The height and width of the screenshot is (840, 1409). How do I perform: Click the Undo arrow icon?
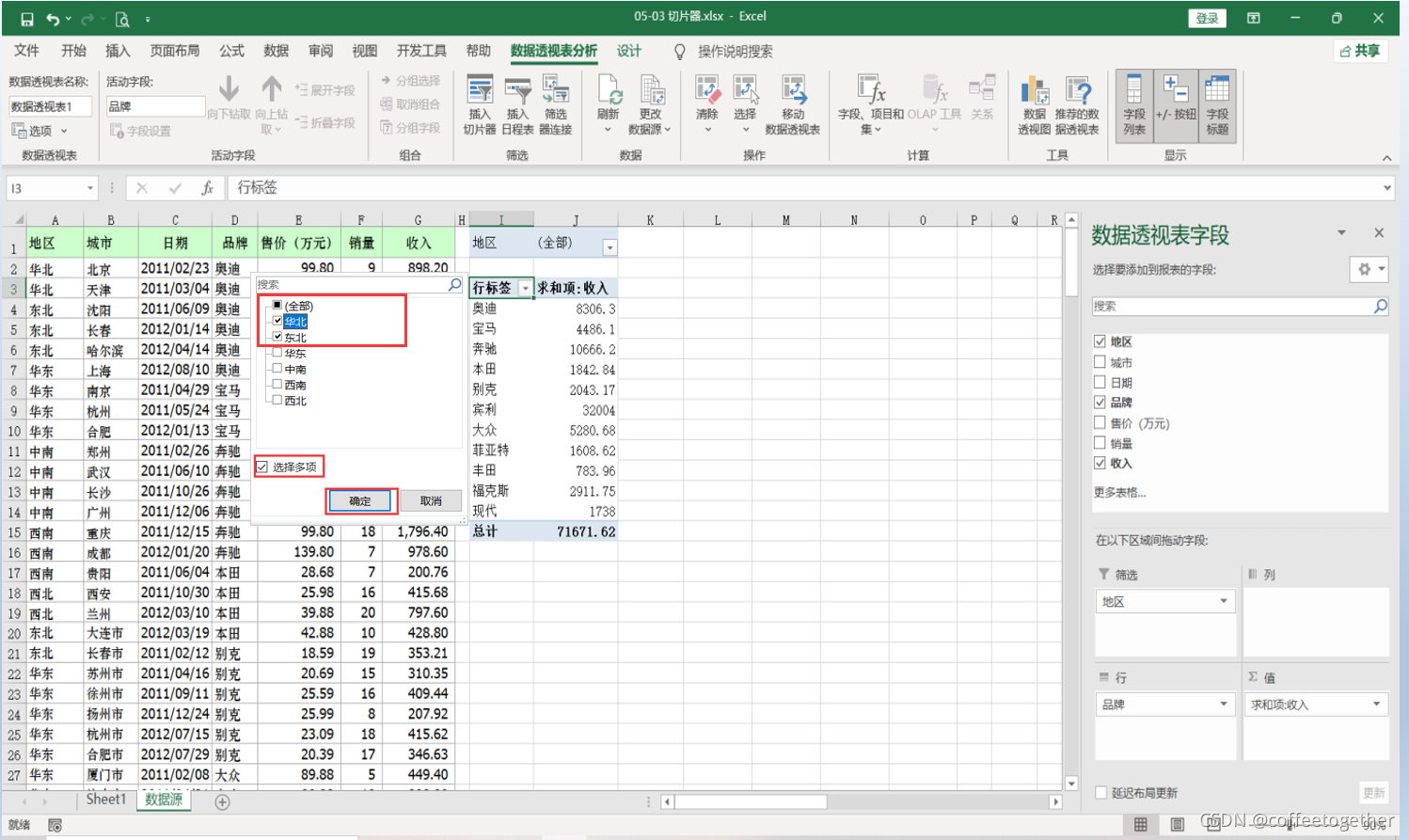coord(54,19)
